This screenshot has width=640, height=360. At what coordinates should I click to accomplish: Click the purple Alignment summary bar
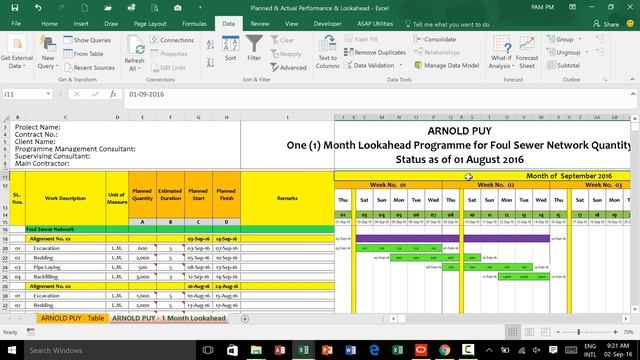pos(452,238)
